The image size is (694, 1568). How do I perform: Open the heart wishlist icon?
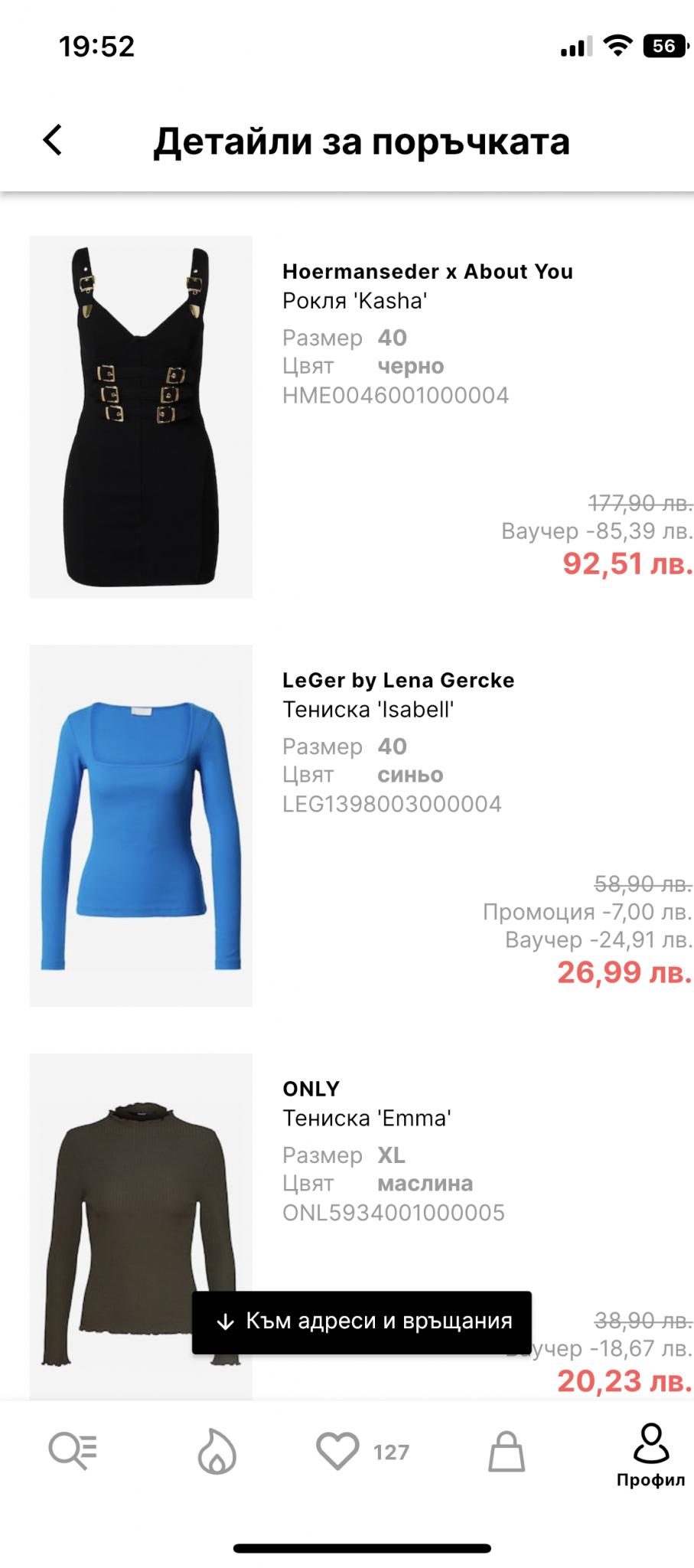coord(337,1451)
